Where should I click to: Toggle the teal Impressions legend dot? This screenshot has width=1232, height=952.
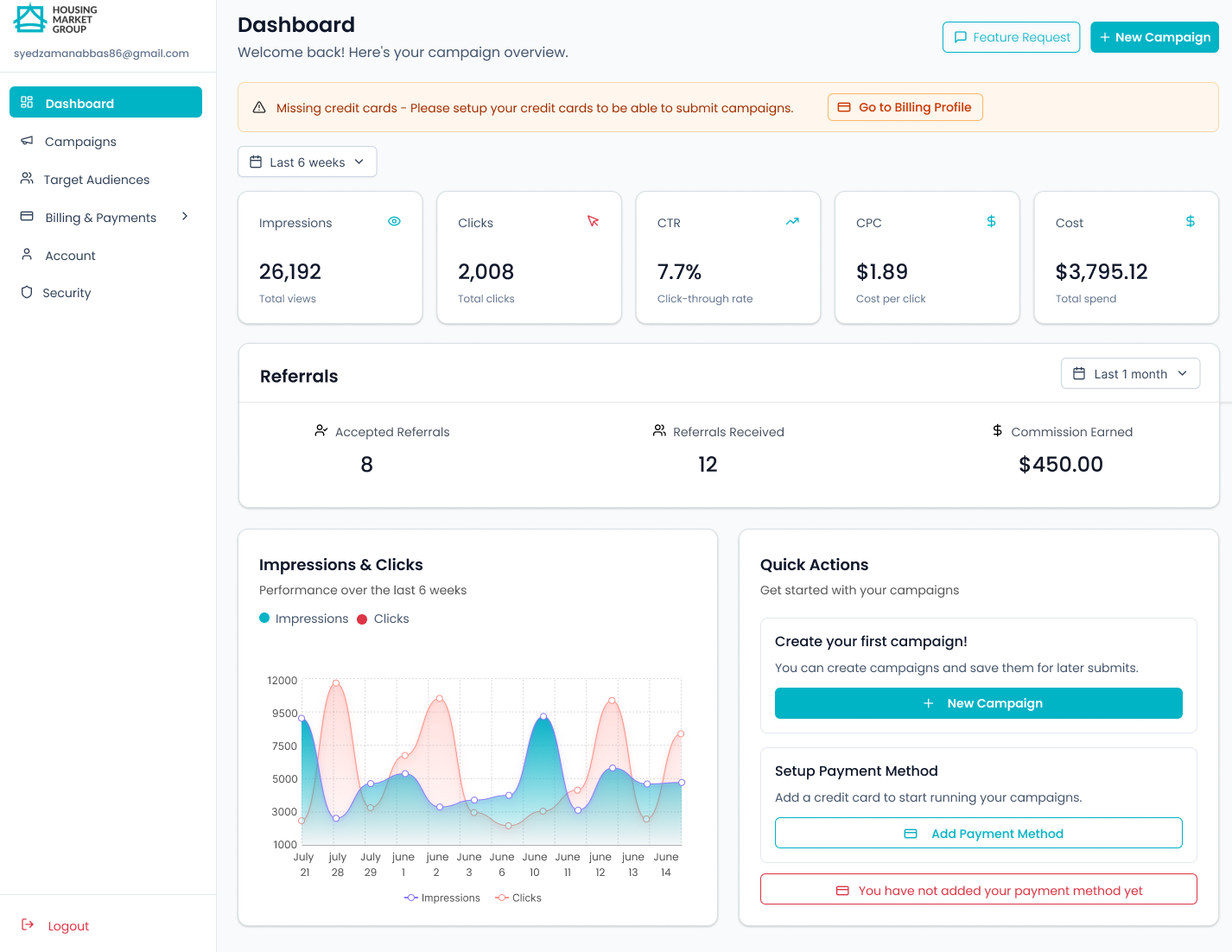(264, 619)
